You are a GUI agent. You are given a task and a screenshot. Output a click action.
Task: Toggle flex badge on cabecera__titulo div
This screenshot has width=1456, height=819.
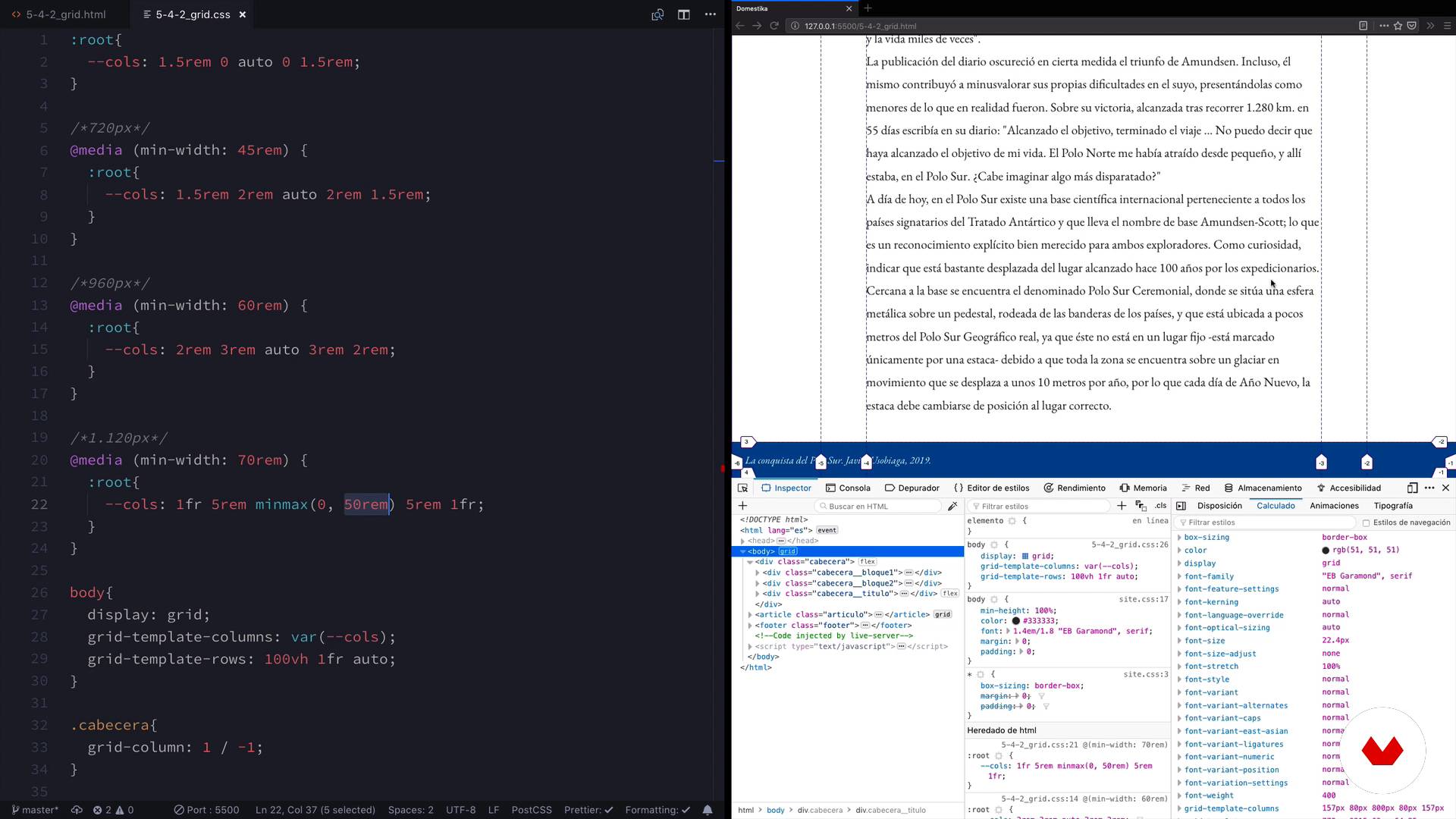950,594
